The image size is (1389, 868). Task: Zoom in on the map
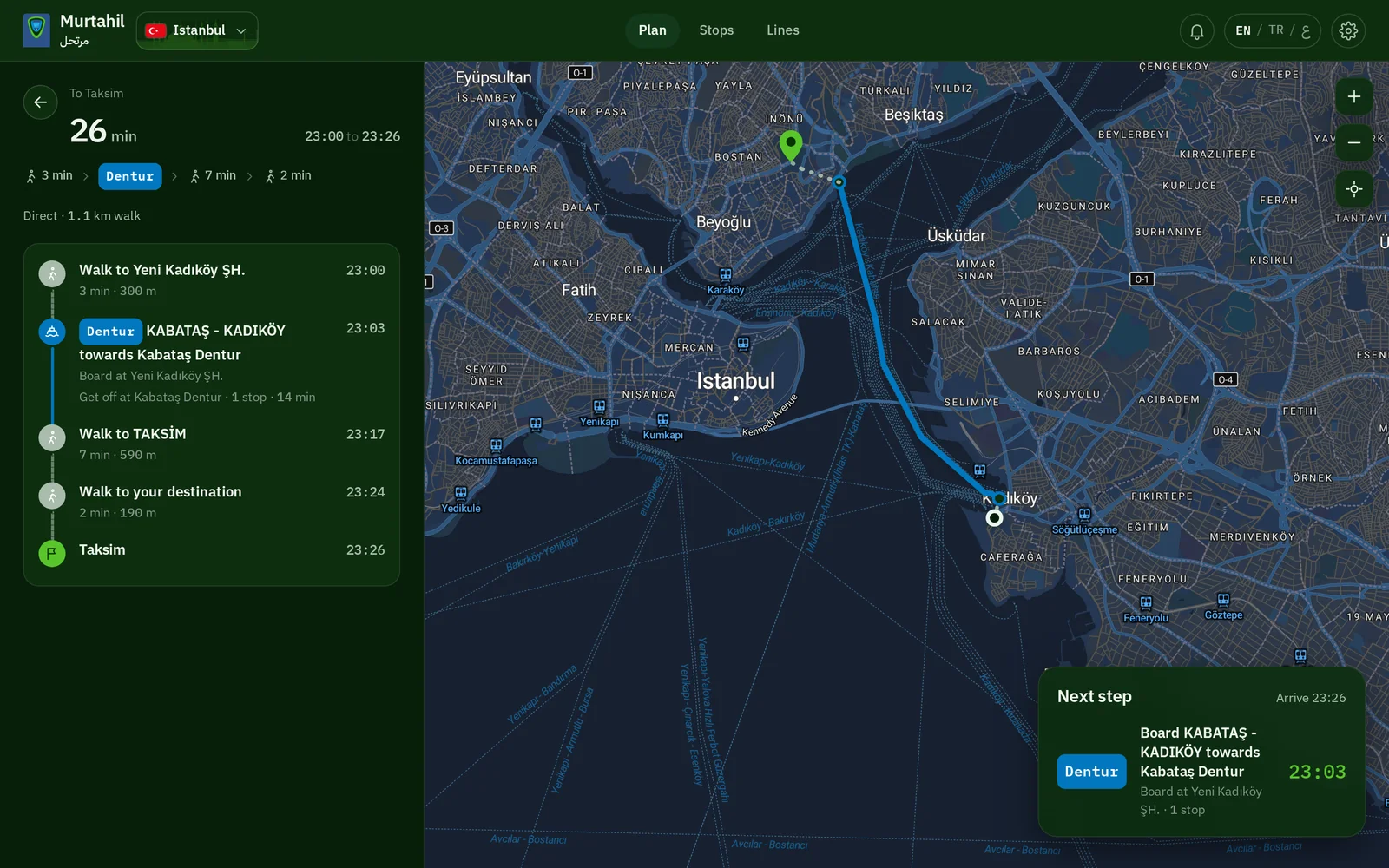(x=1354, y=97)
